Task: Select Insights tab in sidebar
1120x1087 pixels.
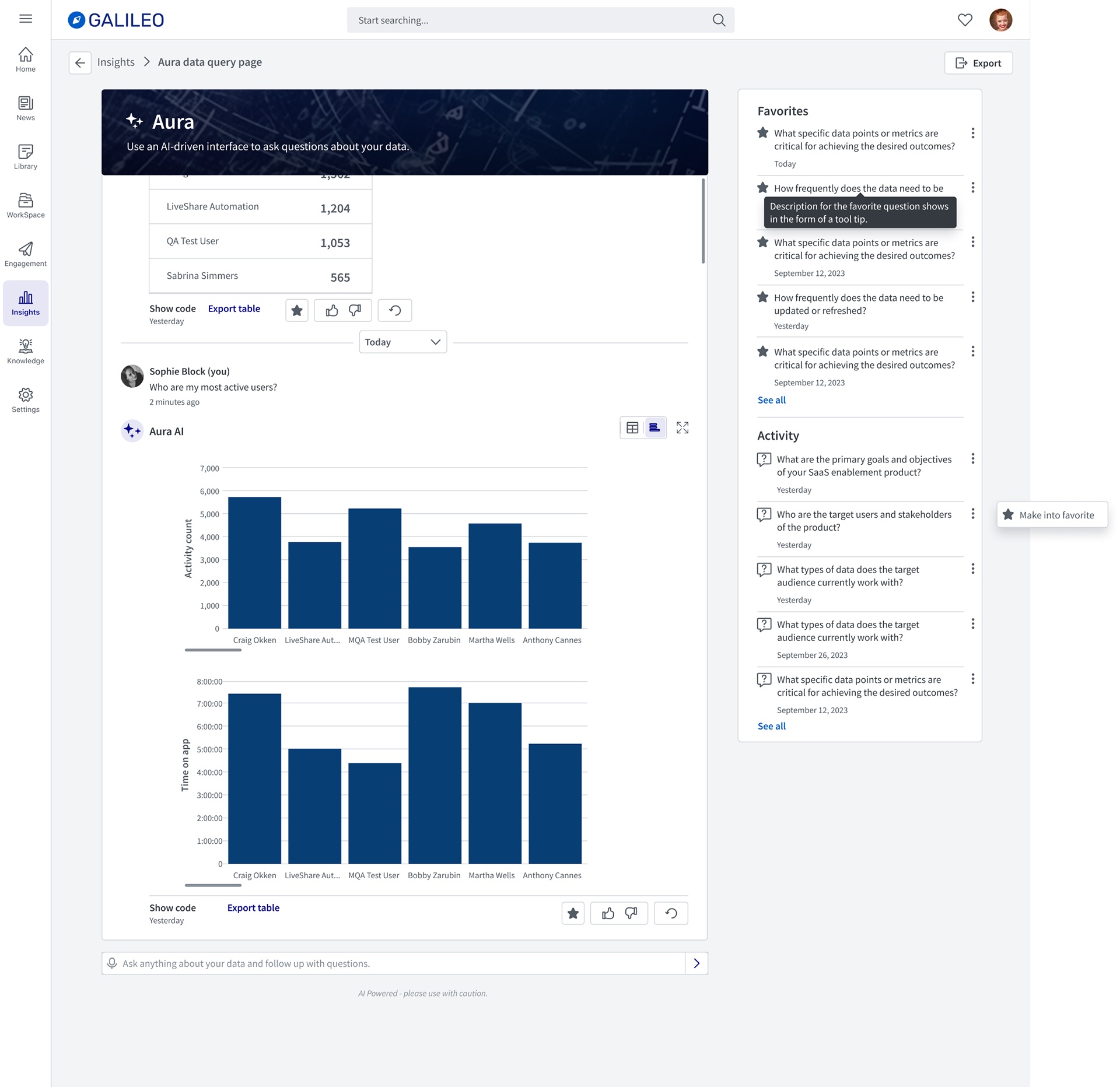Action: (26, 303)
